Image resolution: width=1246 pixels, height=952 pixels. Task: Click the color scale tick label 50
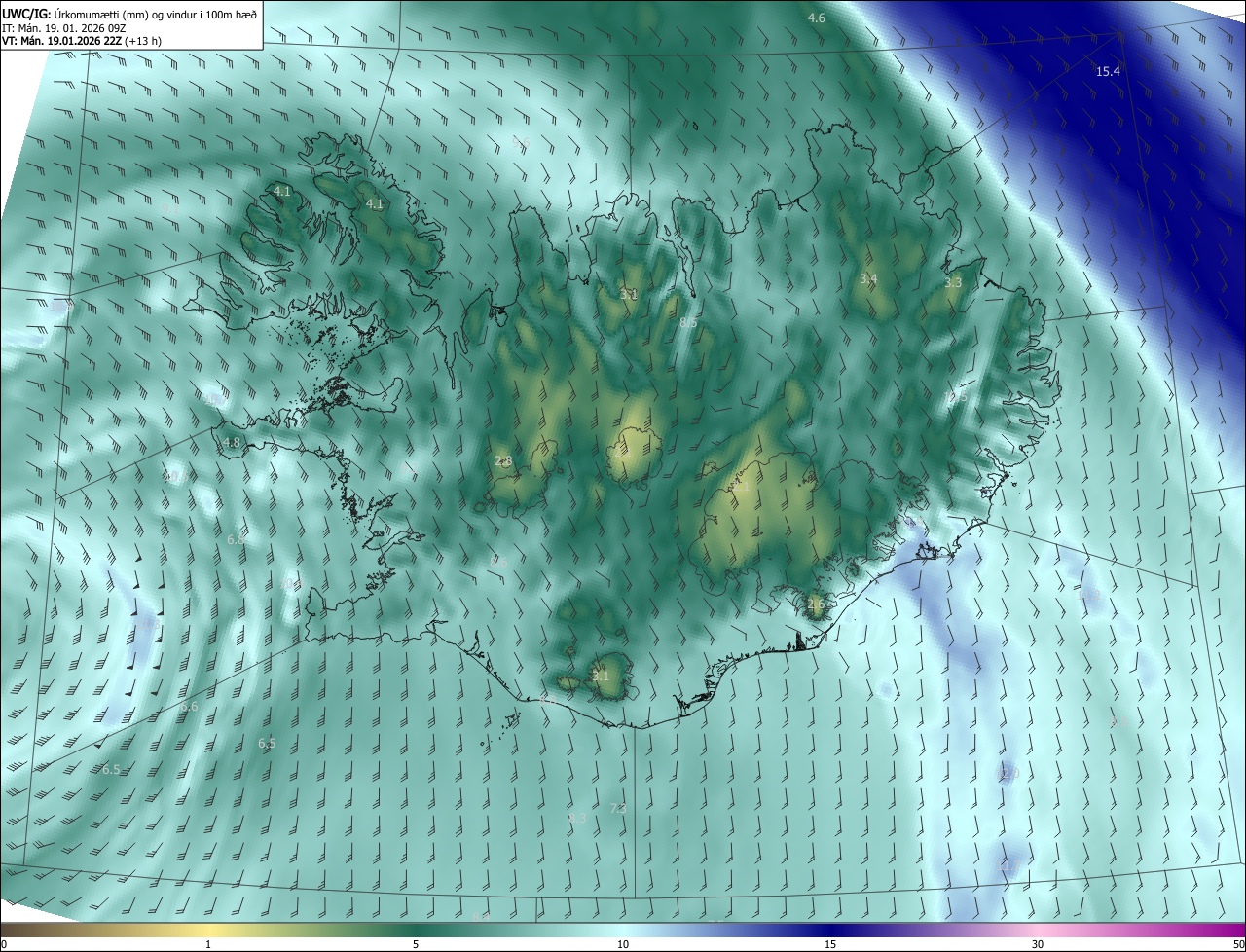1238,944
